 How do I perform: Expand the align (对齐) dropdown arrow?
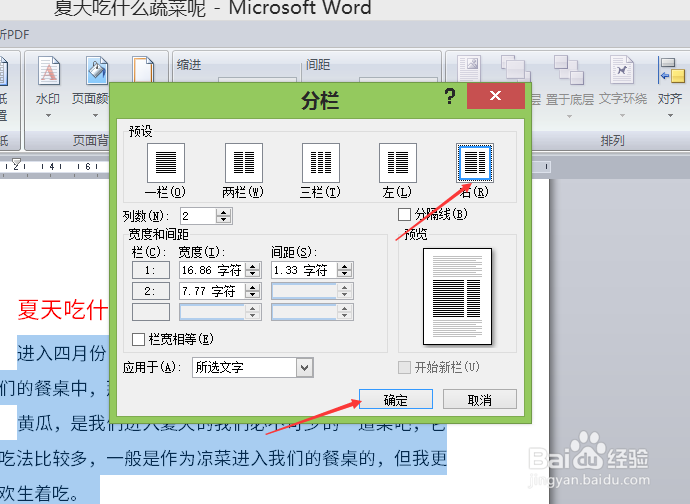click(x=670, y=116)
